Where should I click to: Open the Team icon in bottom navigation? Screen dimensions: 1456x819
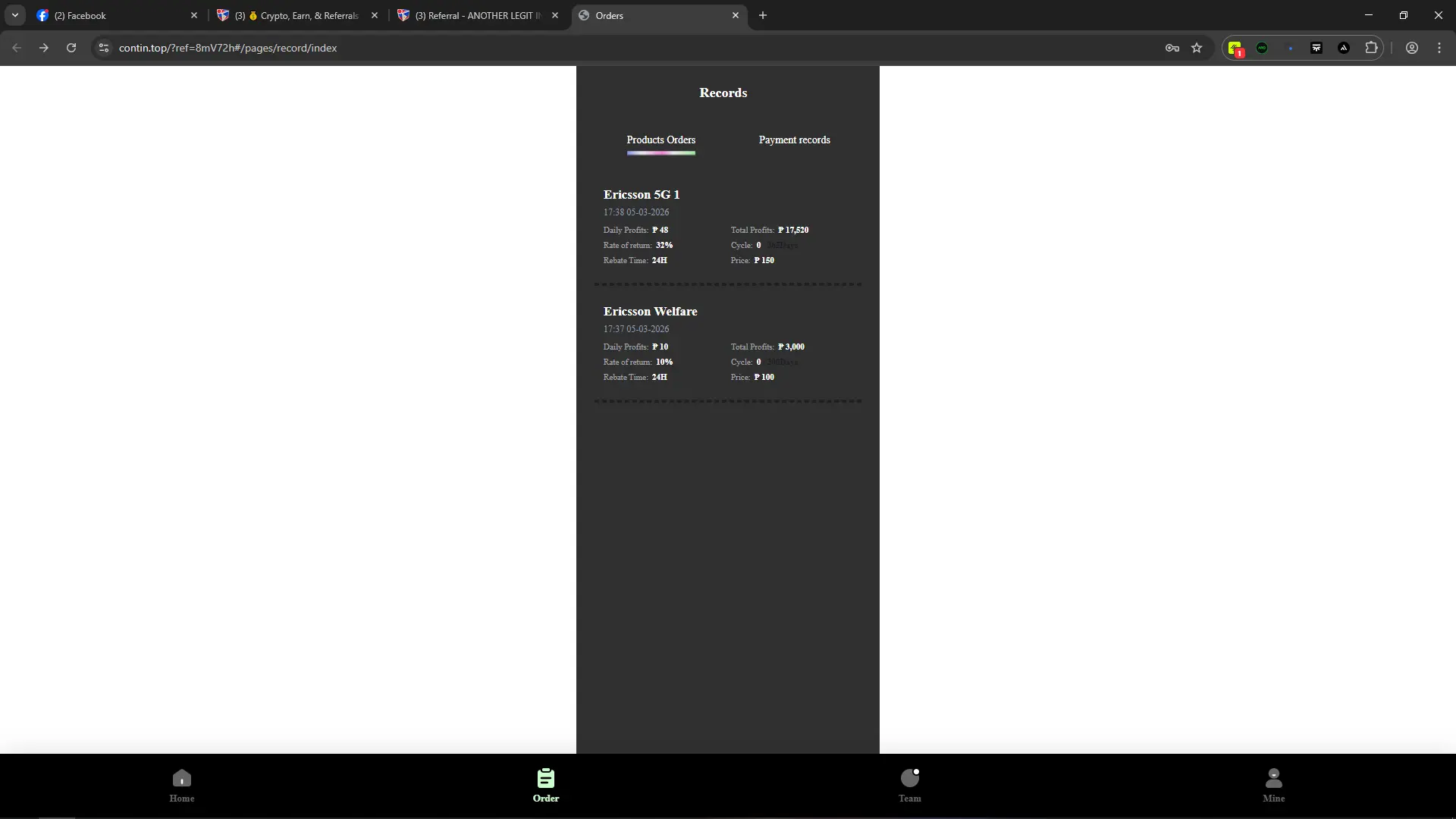909,778
